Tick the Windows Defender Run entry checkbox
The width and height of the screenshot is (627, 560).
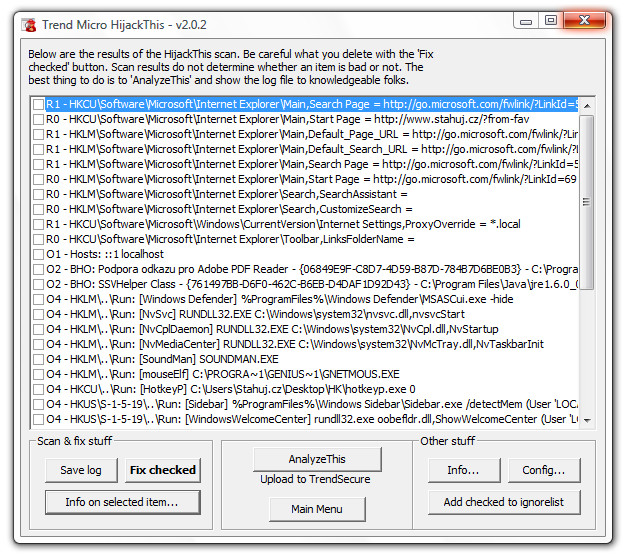(x=38, y=299)
